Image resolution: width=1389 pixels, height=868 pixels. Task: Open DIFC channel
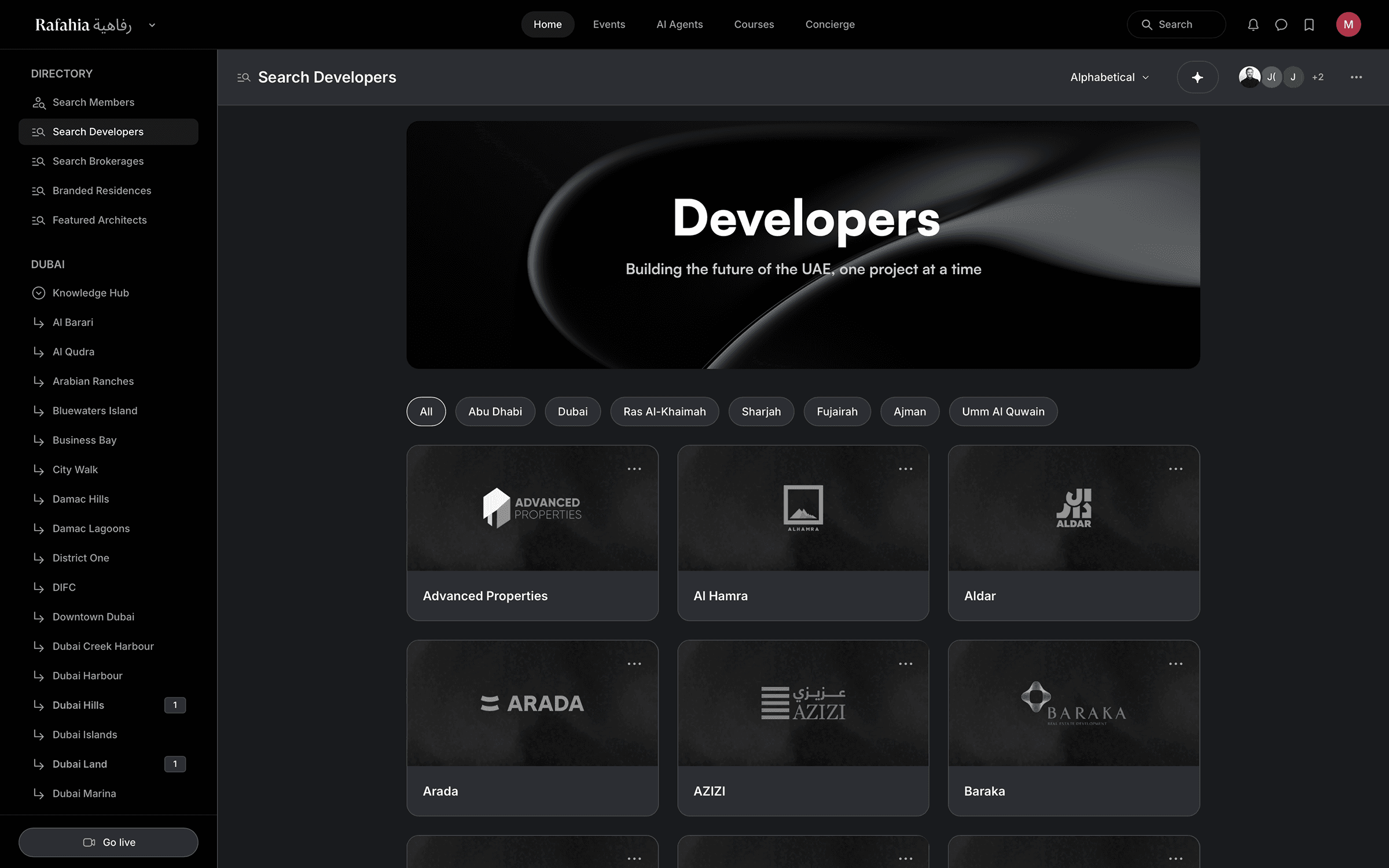point(108,588)
